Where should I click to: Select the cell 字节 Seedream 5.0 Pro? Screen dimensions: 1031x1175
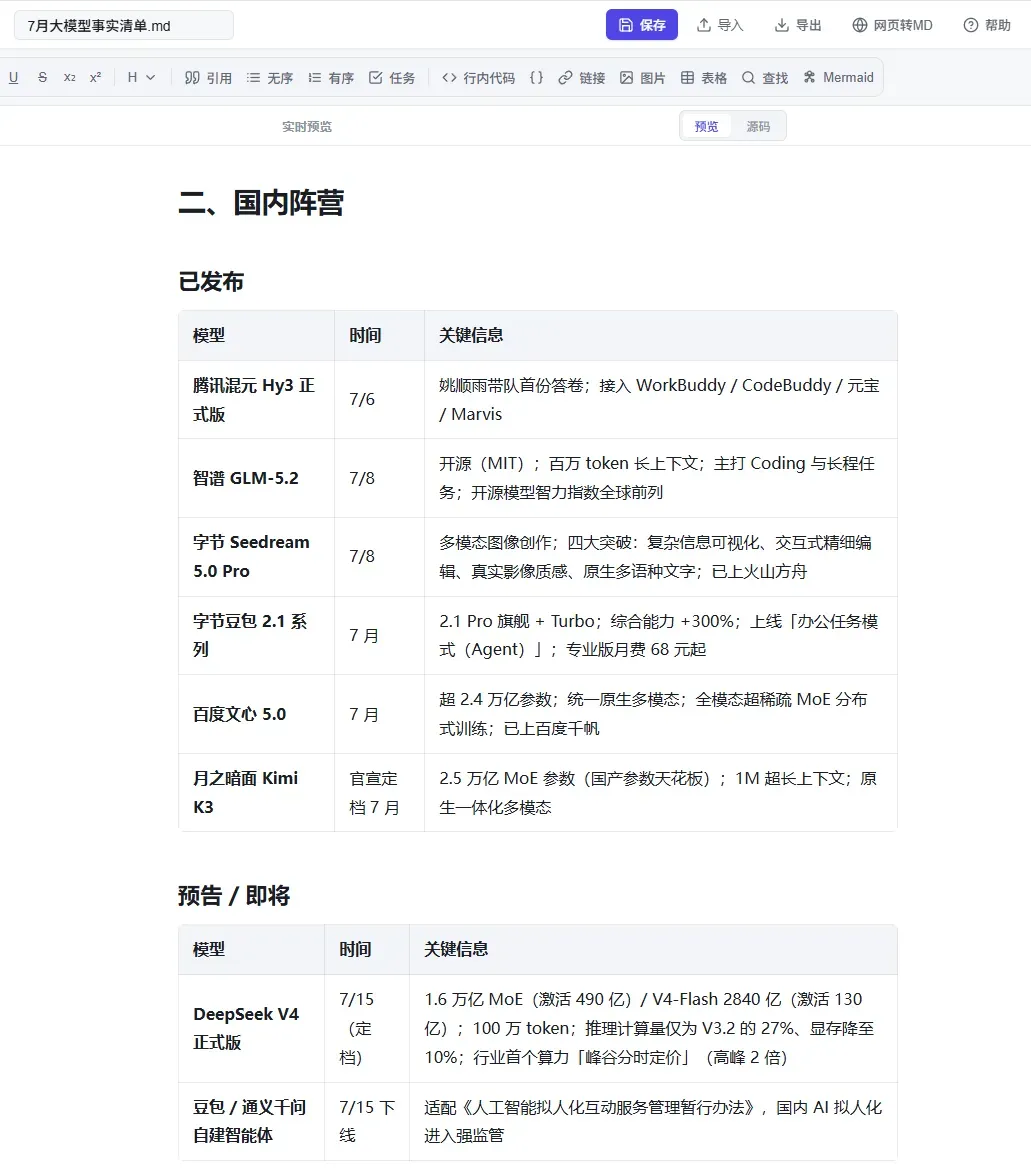[256, 557]
